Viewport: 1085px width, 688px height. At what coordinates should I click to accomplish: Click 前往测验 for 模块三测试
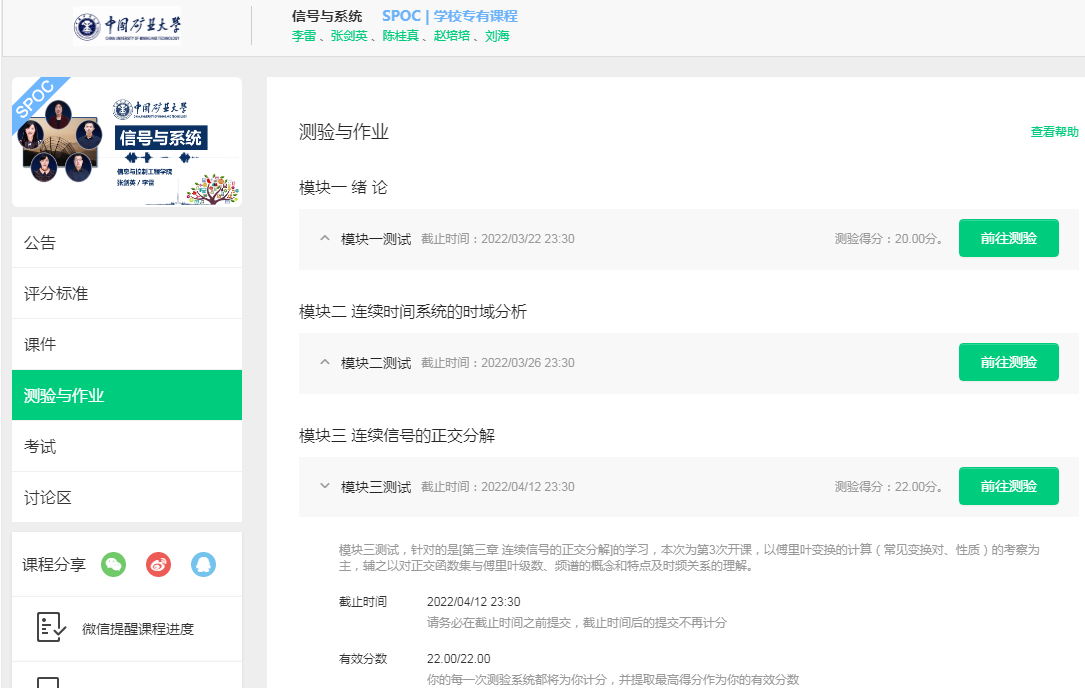tap(1008, 486)
